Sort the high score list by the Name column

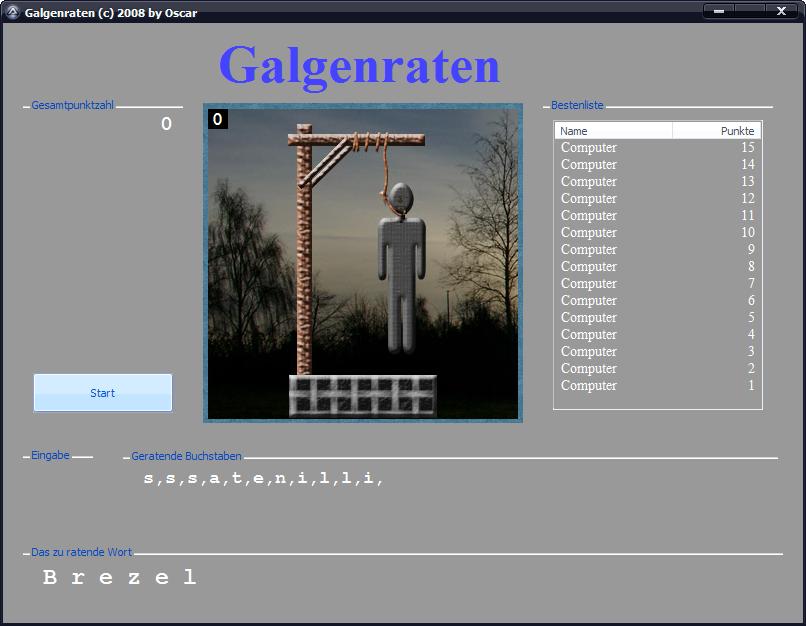(x=613, y=131)
